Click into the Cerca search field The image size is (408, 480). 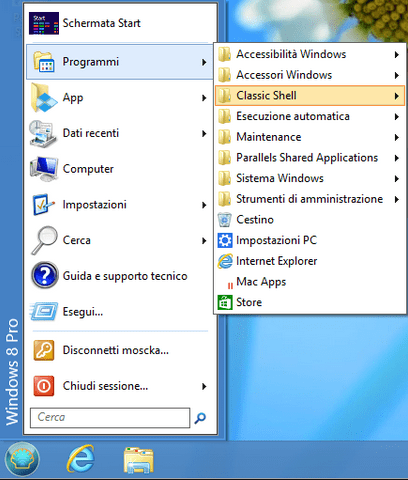point(110,418)
